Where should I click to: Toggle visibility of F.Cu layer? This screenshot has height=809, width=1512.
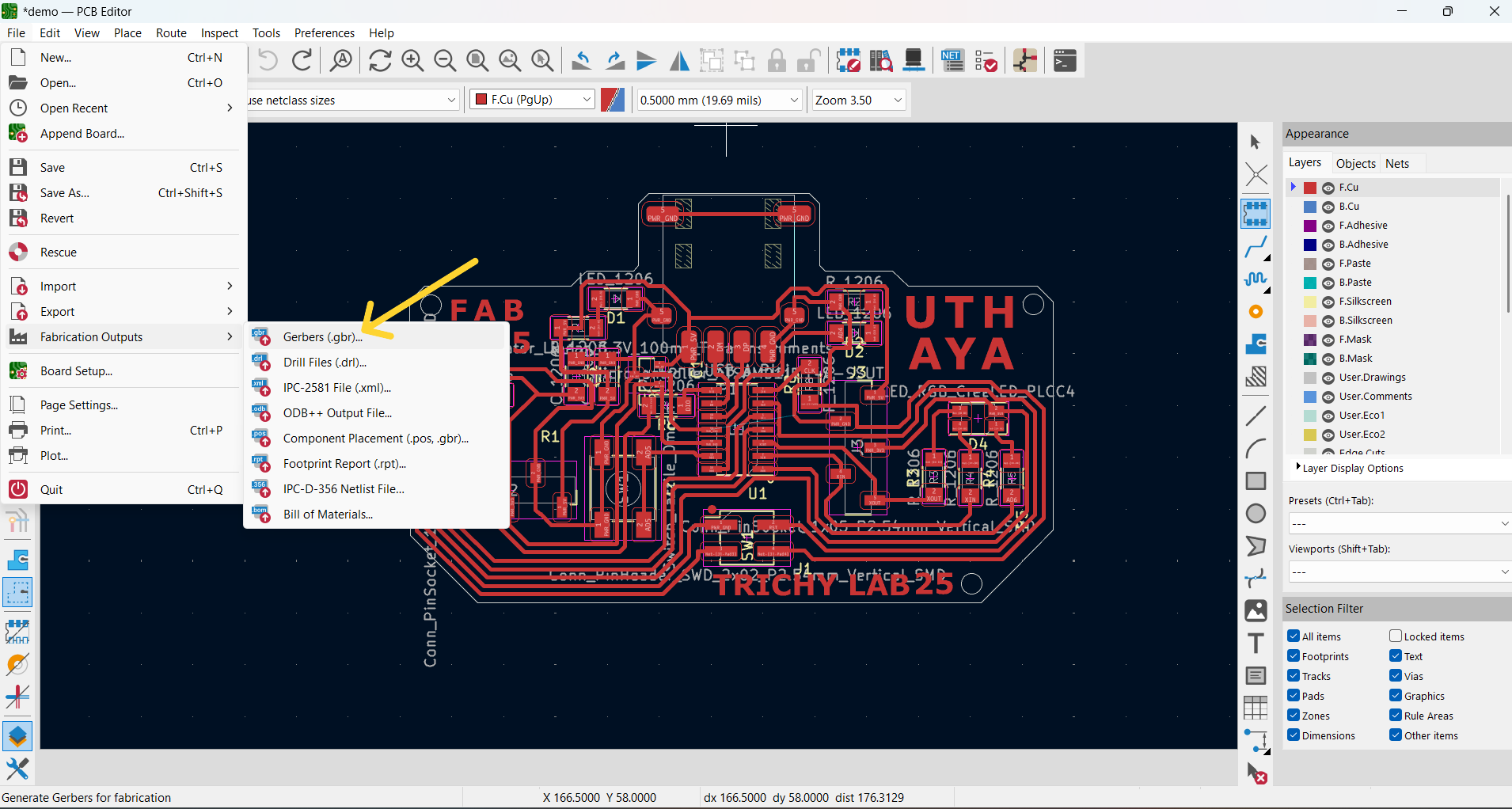coord(1328,188)
